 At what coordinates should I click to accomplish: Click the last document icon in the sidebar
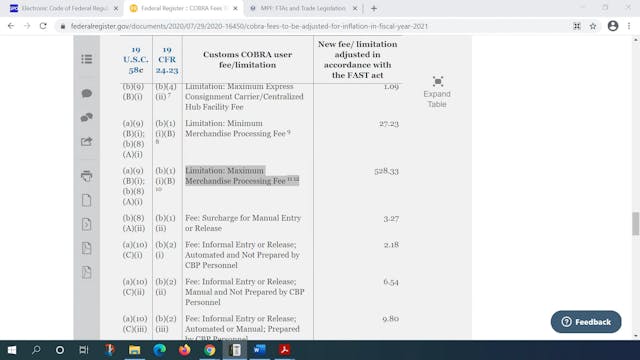[87, 272]
